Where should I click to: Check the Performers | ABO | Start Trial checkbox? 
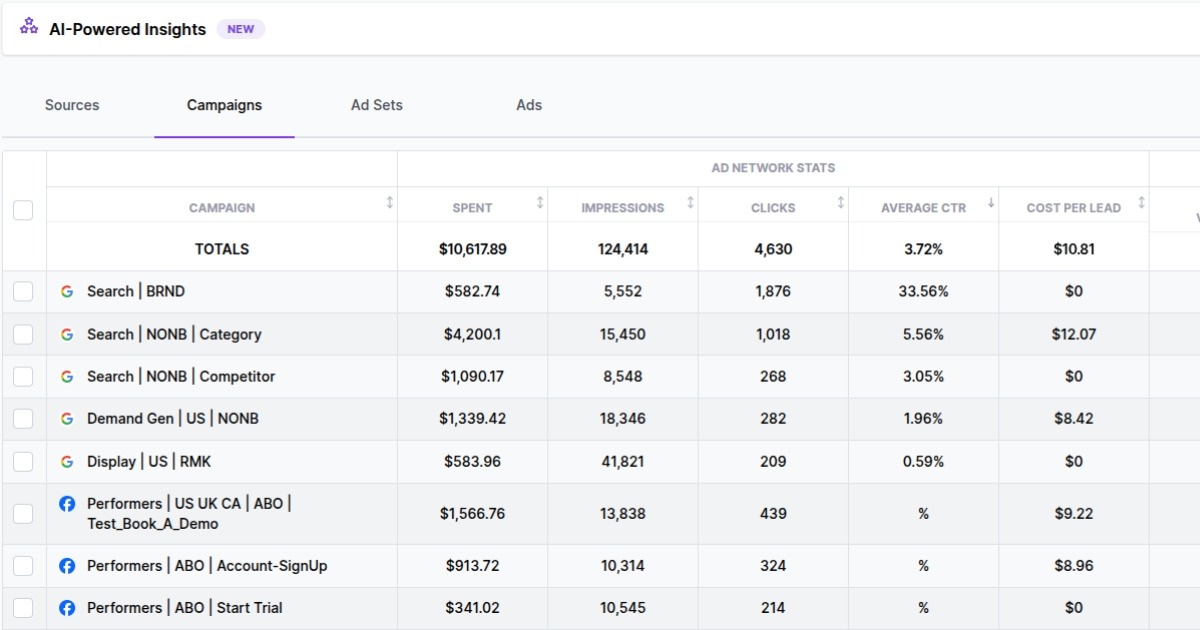(23, 608)
